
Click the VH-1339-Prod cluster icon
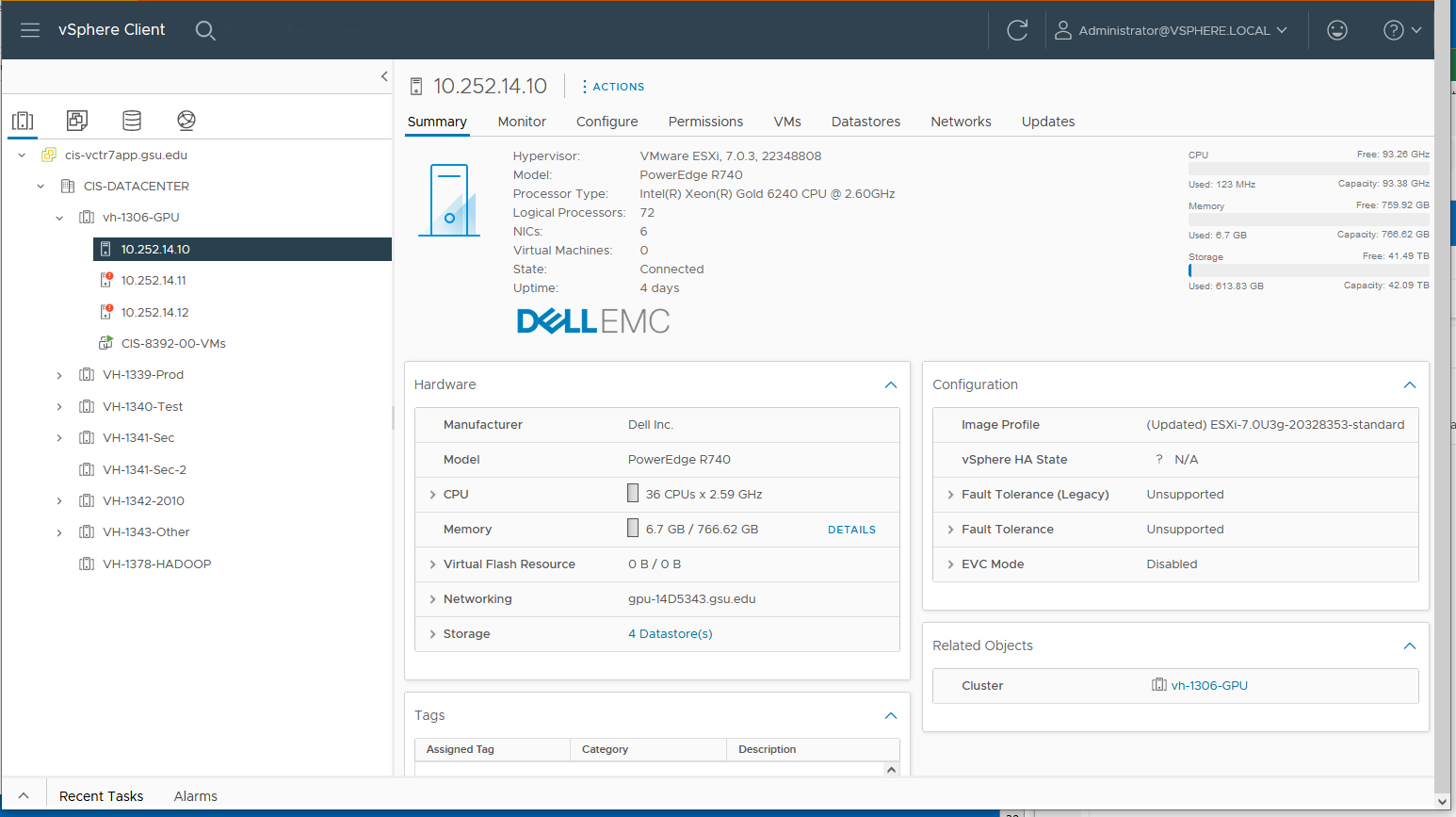click(x=87, y=375)
